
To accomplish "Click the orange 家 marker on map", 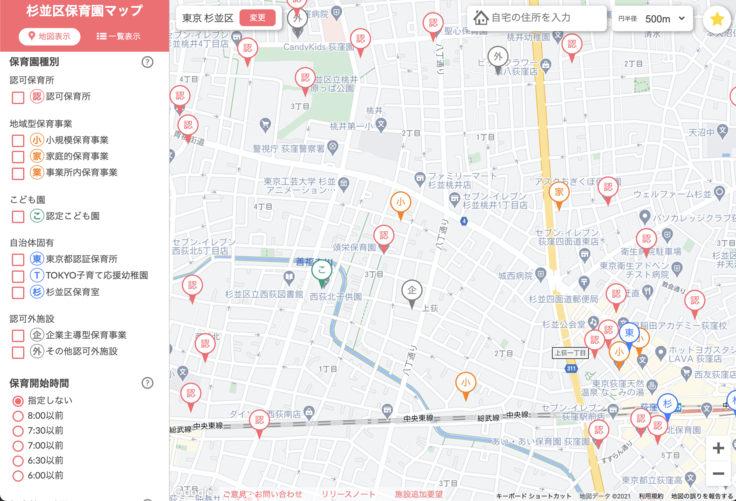I will [560, 192].
